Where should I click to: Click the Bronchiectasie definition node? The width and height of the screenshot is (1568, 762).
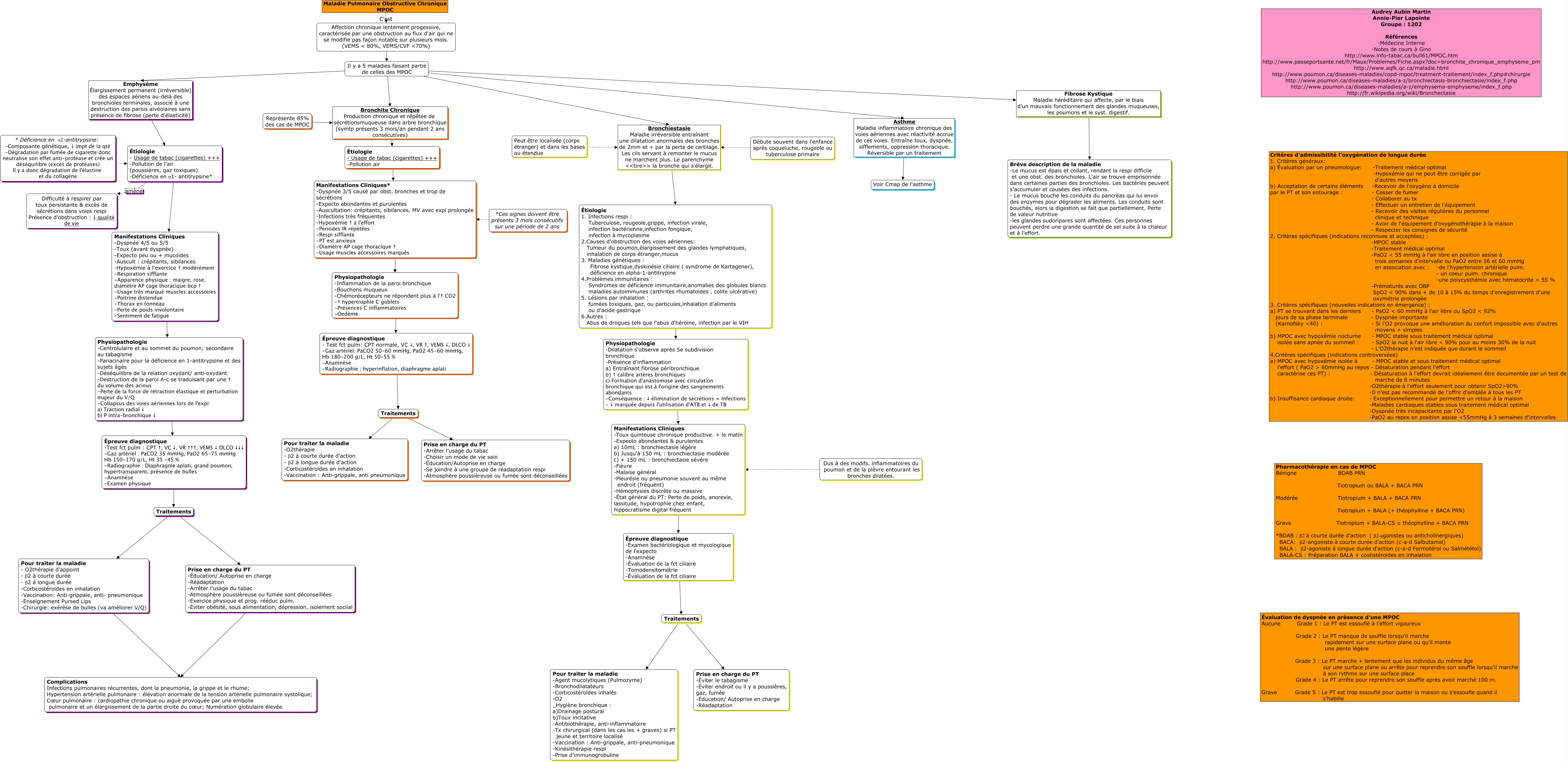pos(669,147)
